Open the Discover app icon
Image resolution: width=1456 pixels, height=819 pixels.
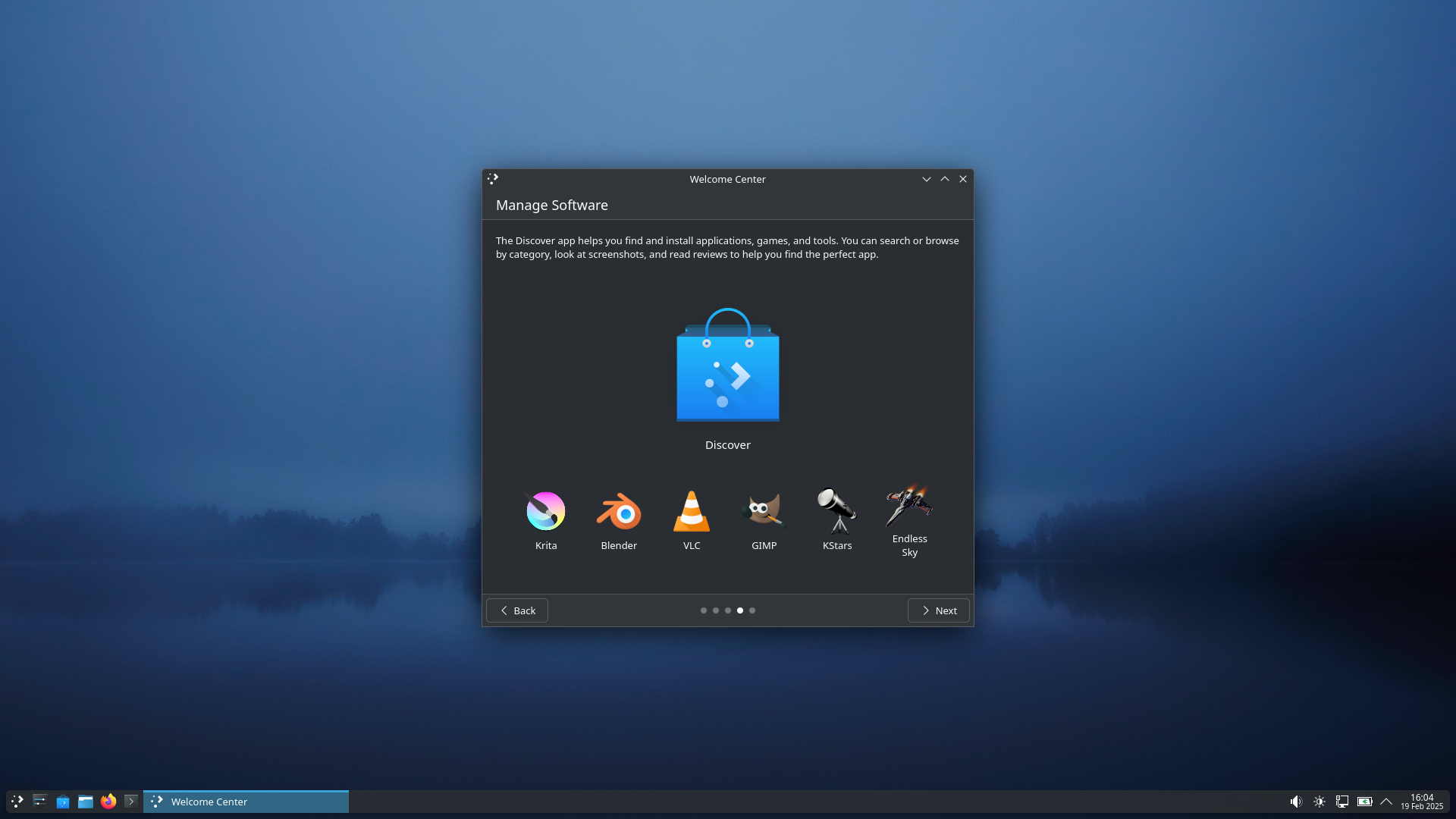[728, 365]
